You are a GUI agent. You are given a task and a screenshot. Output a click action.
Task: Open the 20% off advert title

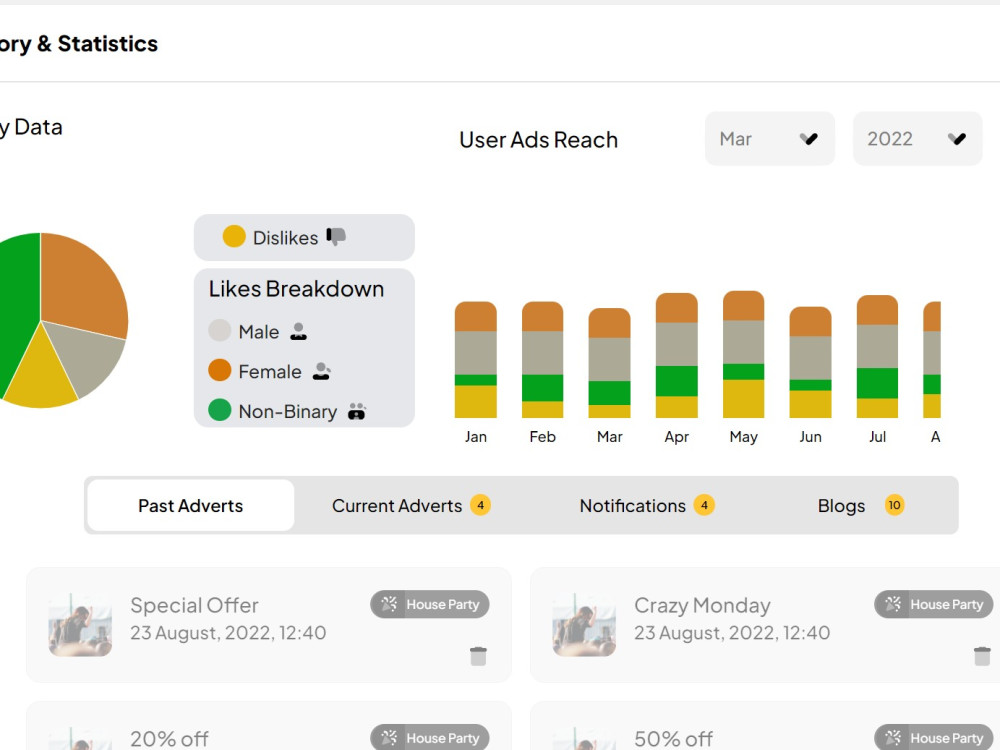169,739
